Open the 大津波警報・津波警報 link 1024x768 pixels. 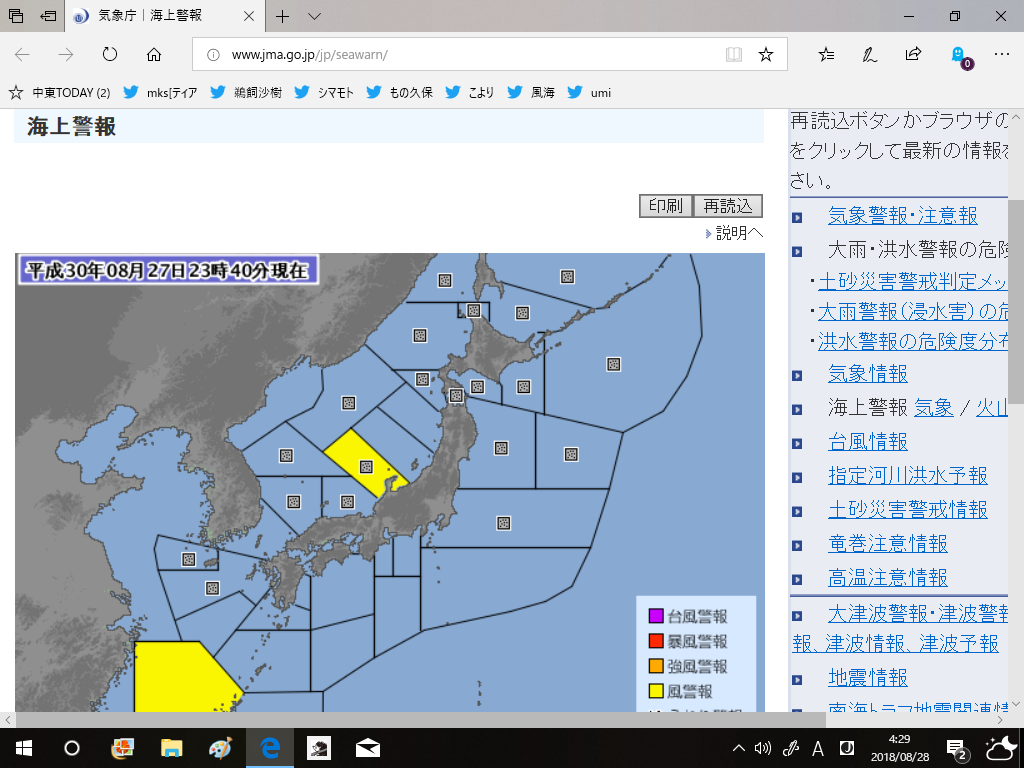pyautogui.click(x=918, y=614)
